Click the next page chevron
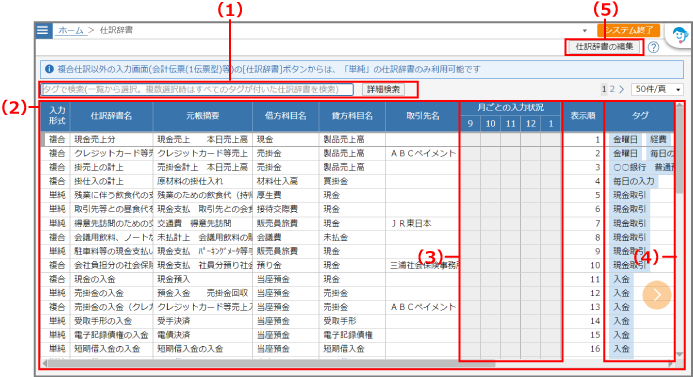The height and width of the screenshot is (377, 693). pyautogui.click(x=621, y=89)
